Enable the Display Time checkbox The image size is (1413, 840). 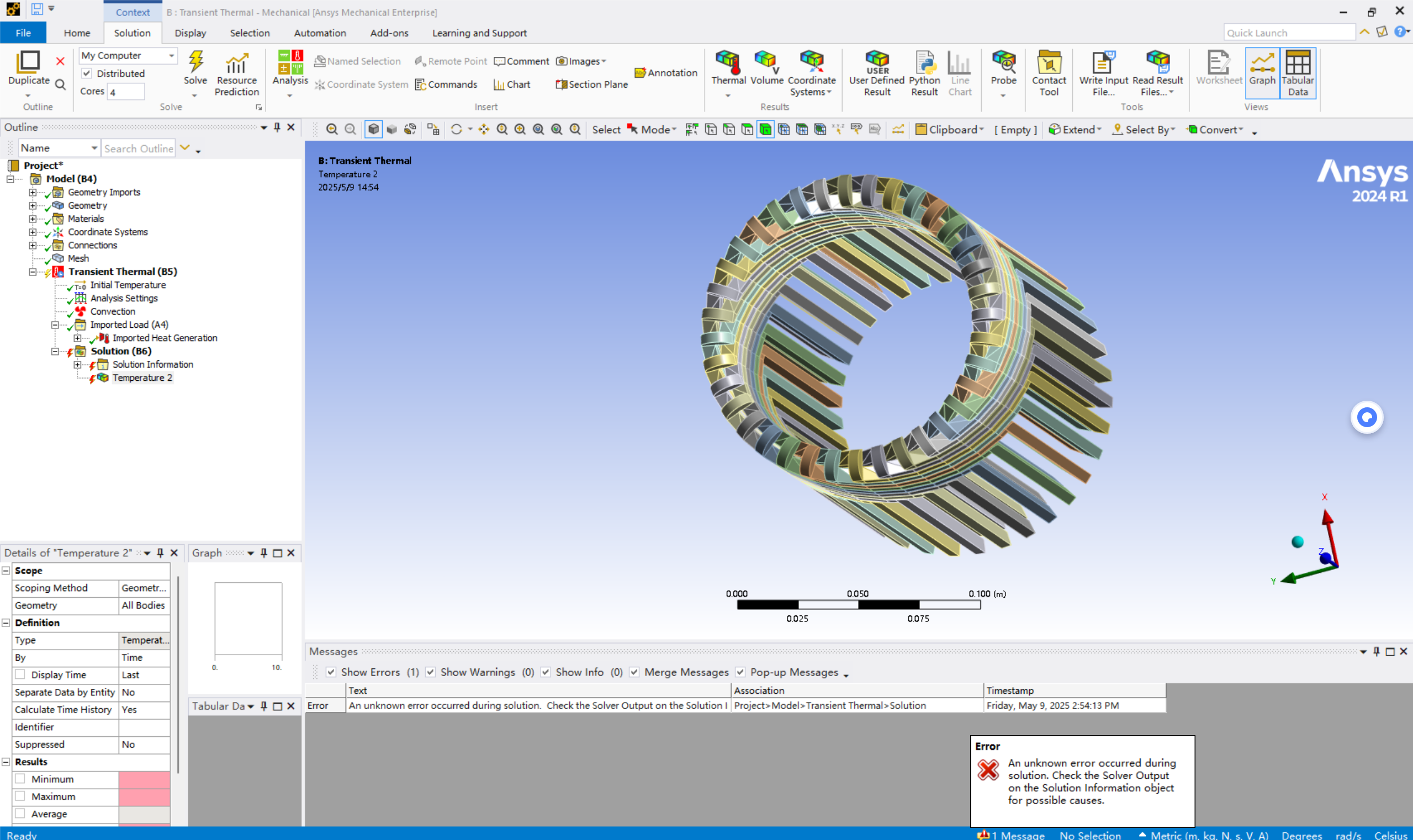[x=20, y=674]
